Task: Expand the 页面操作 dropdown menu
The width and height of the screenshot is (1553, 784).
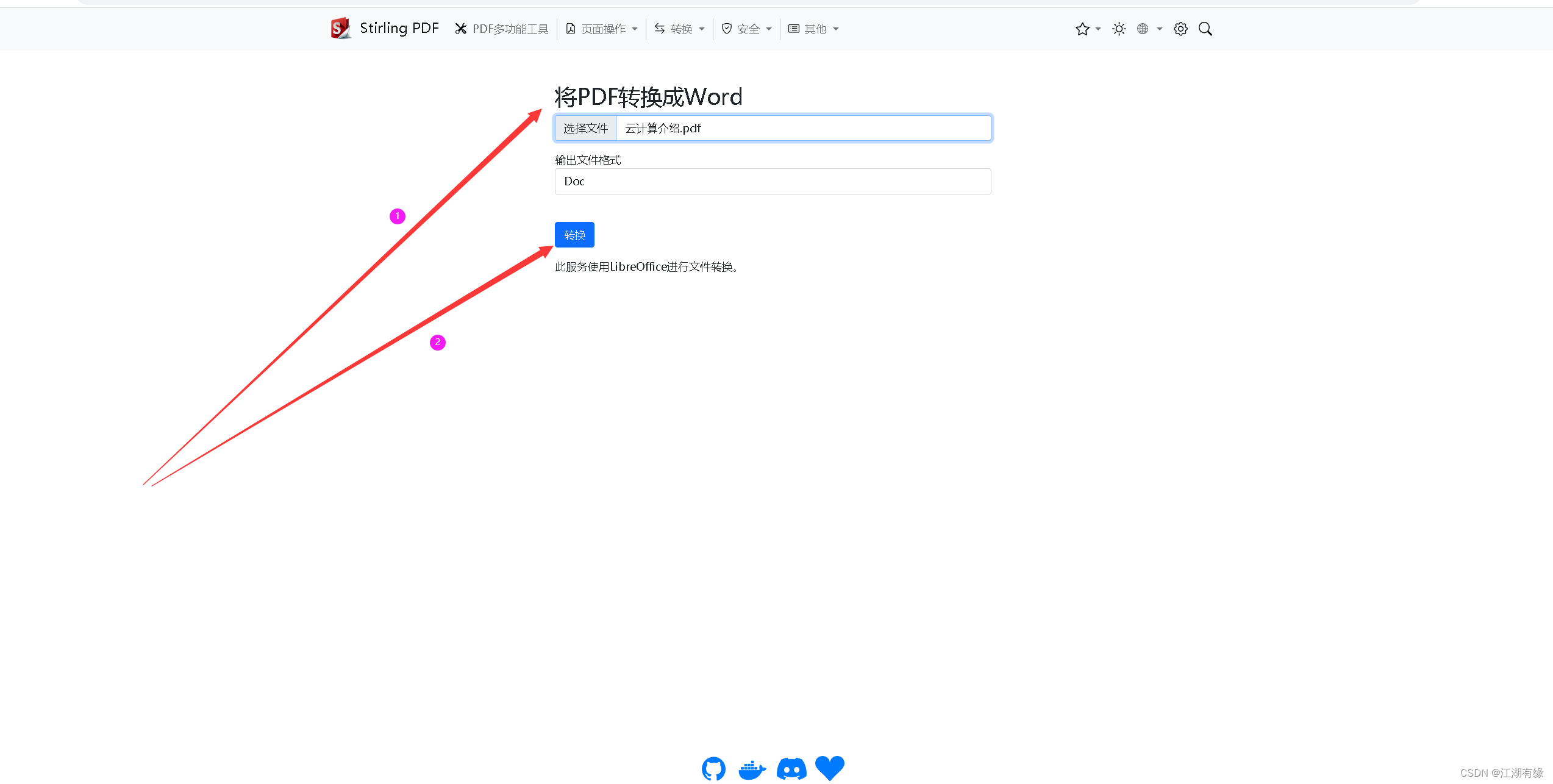Action: tap(602, 29)
